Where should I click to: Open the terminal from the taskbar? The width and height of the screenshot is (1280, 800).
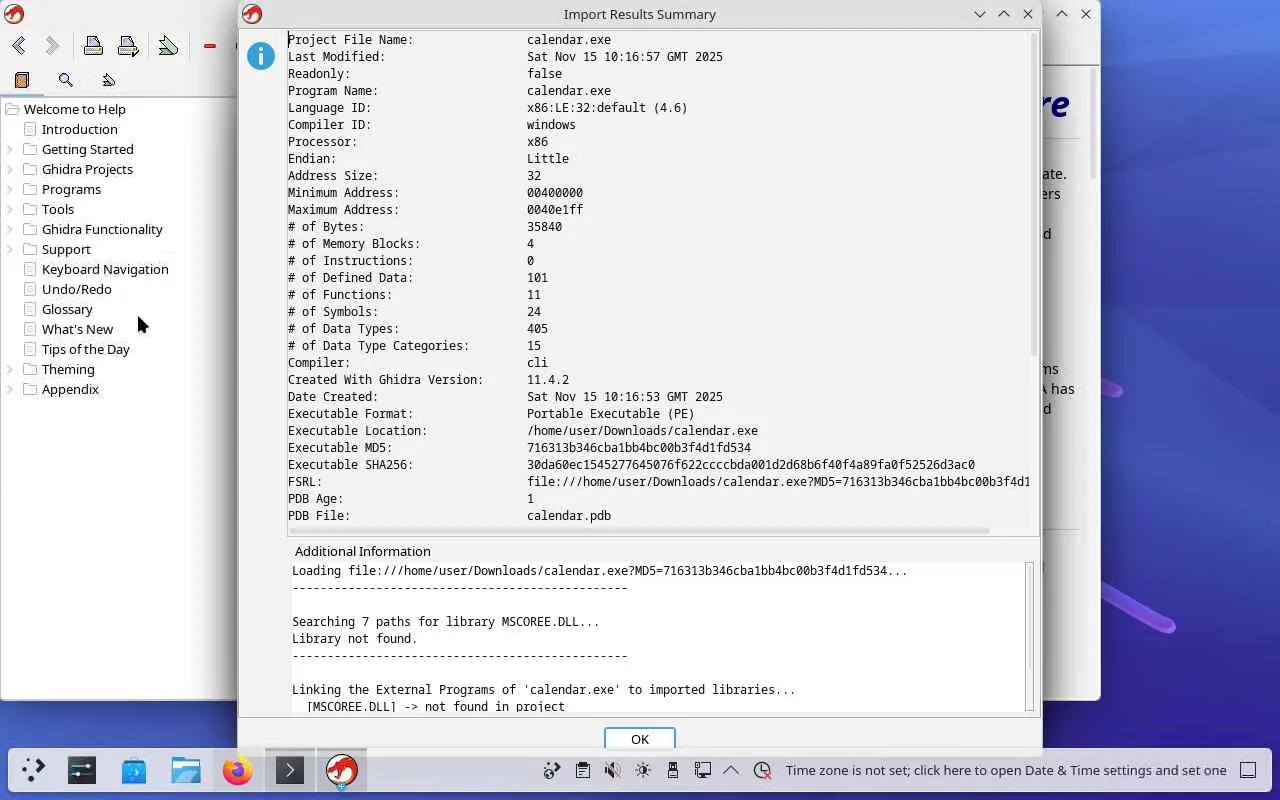[x=290, y=770]
